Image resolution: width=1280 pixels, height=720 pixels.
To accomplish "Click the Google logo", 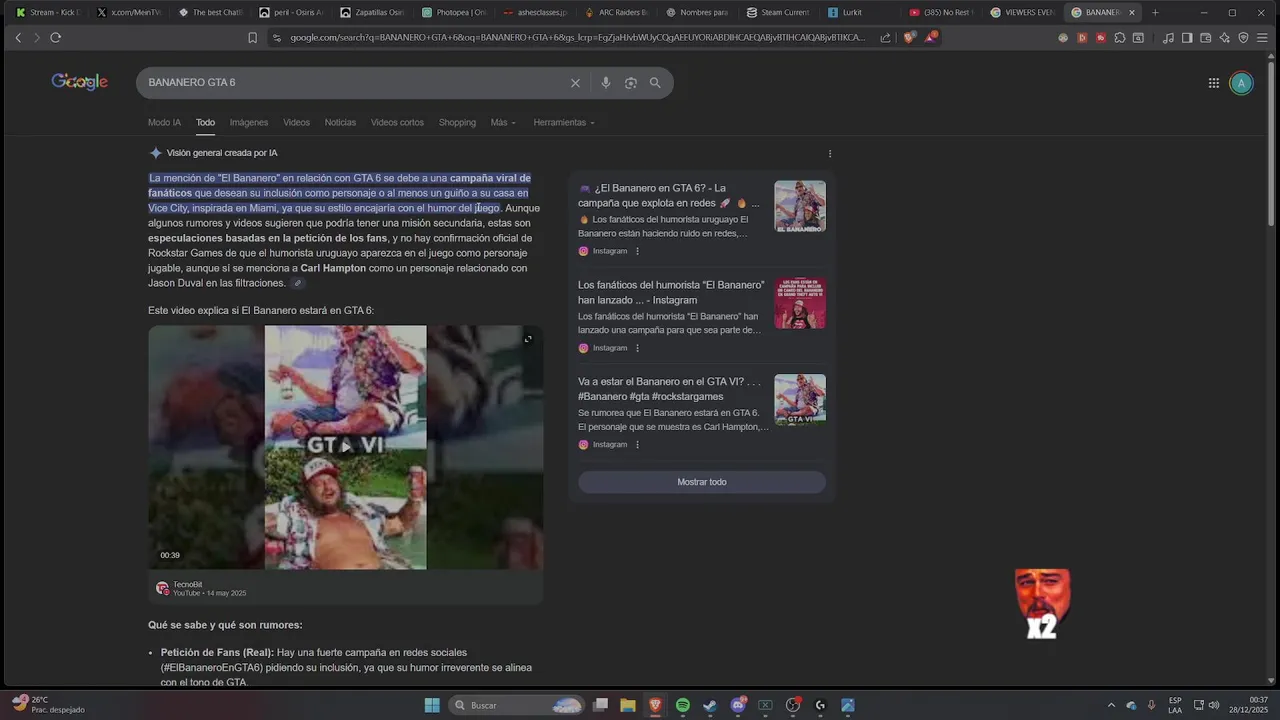I will pos(79,83).
